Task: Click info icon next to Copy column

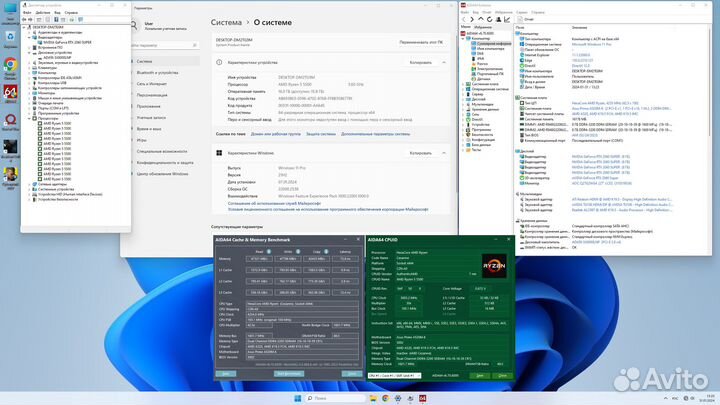Action: click(326, 251)
